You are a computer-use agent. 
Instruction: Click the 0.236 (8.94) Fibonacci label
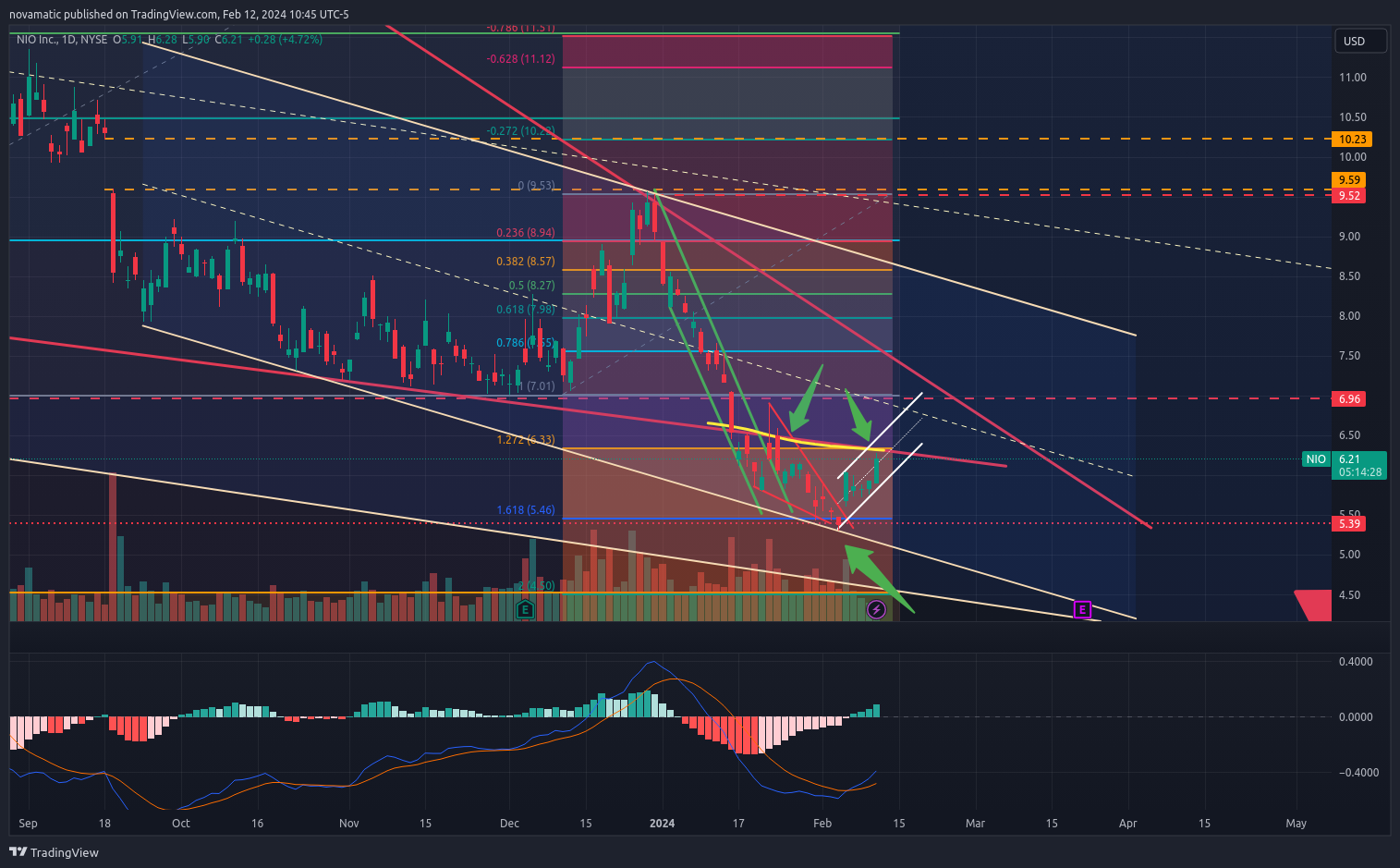[x=526, y=233]
